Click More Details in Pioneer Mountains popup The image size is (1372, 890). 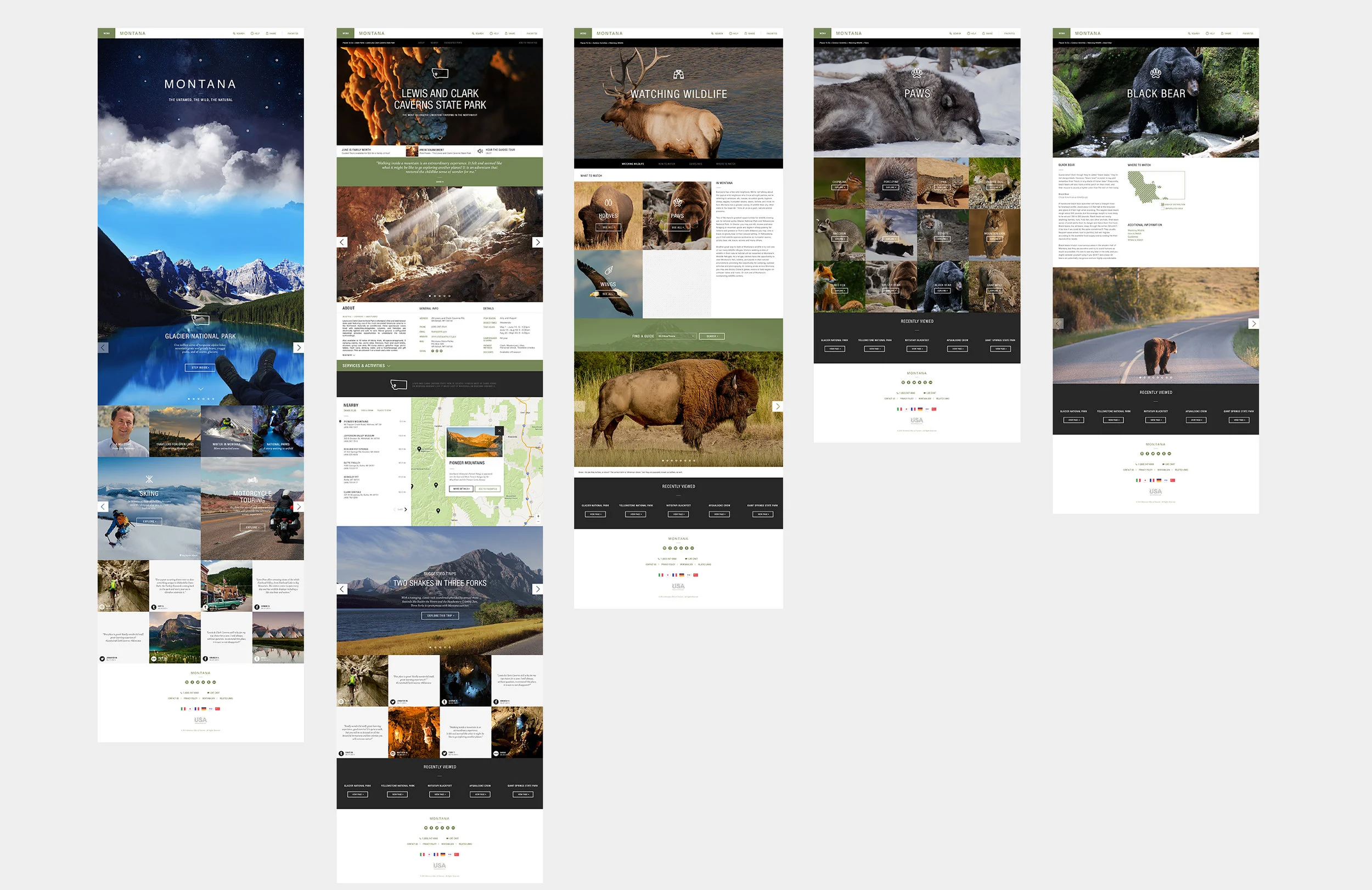click(x=460, y=489)
